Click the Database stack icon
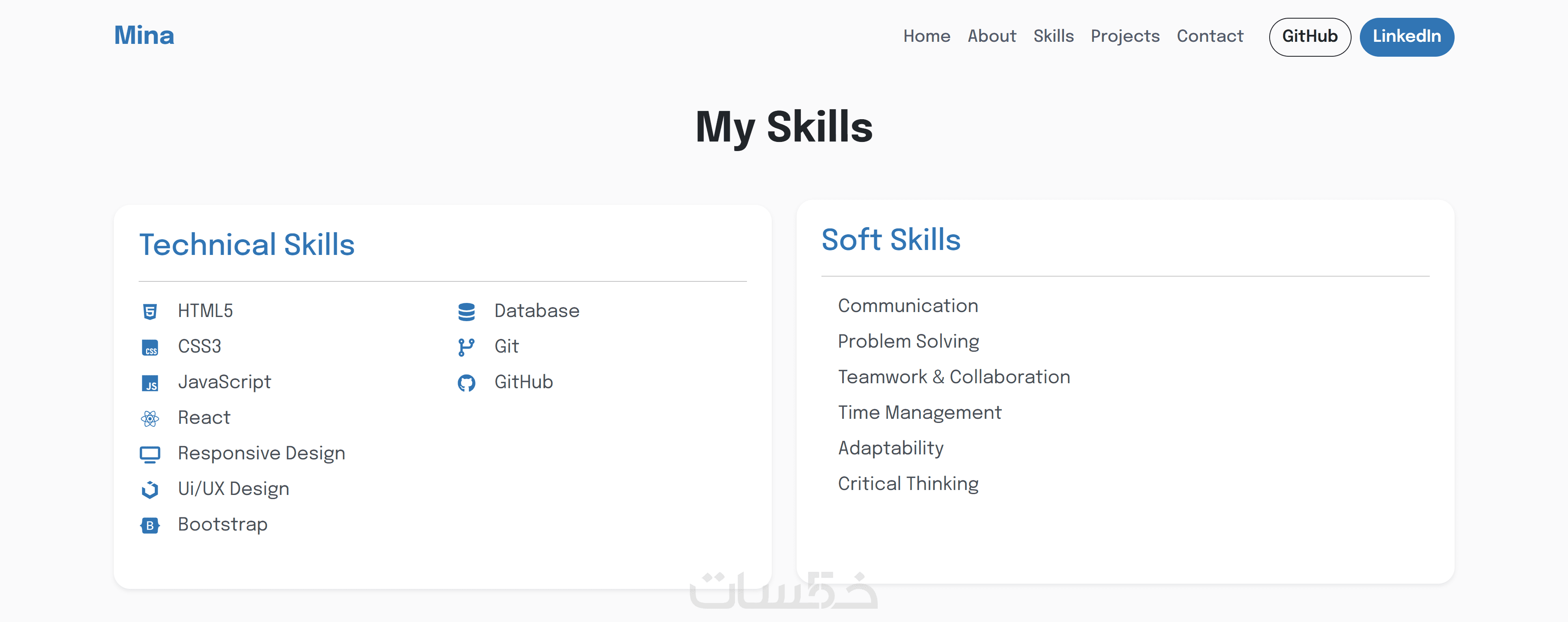Viewport: 1568px width, 622px height. pyautogui.click(x=466, y=312)
